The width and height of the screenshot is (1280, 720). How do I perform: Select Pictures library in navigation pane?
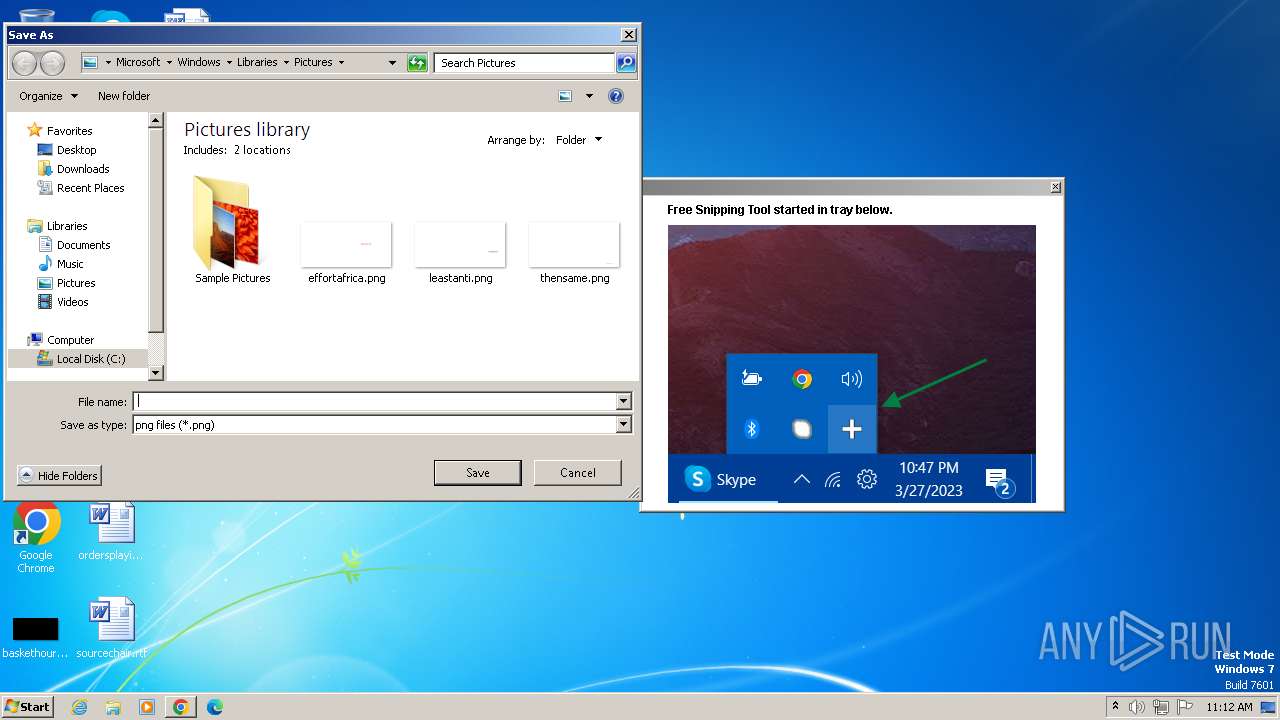point(76,283)
